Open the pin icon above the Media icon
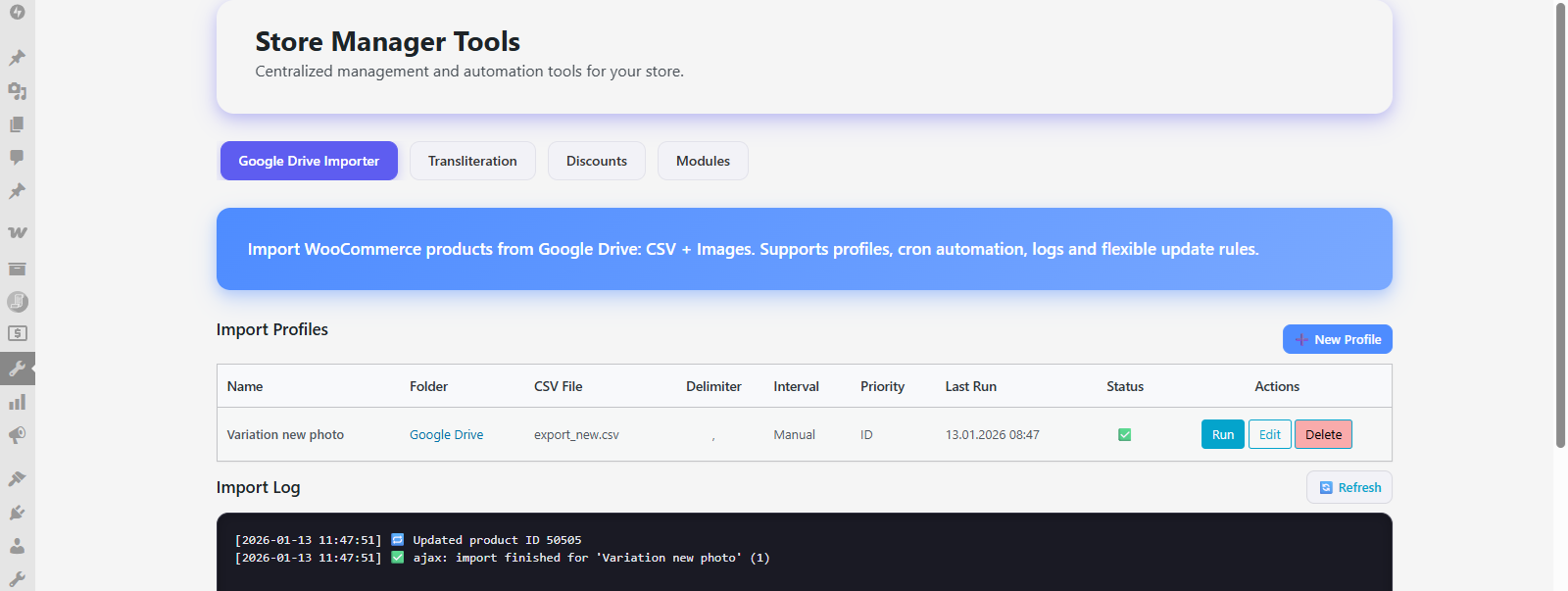1568x591 pixels. (17, 58)
